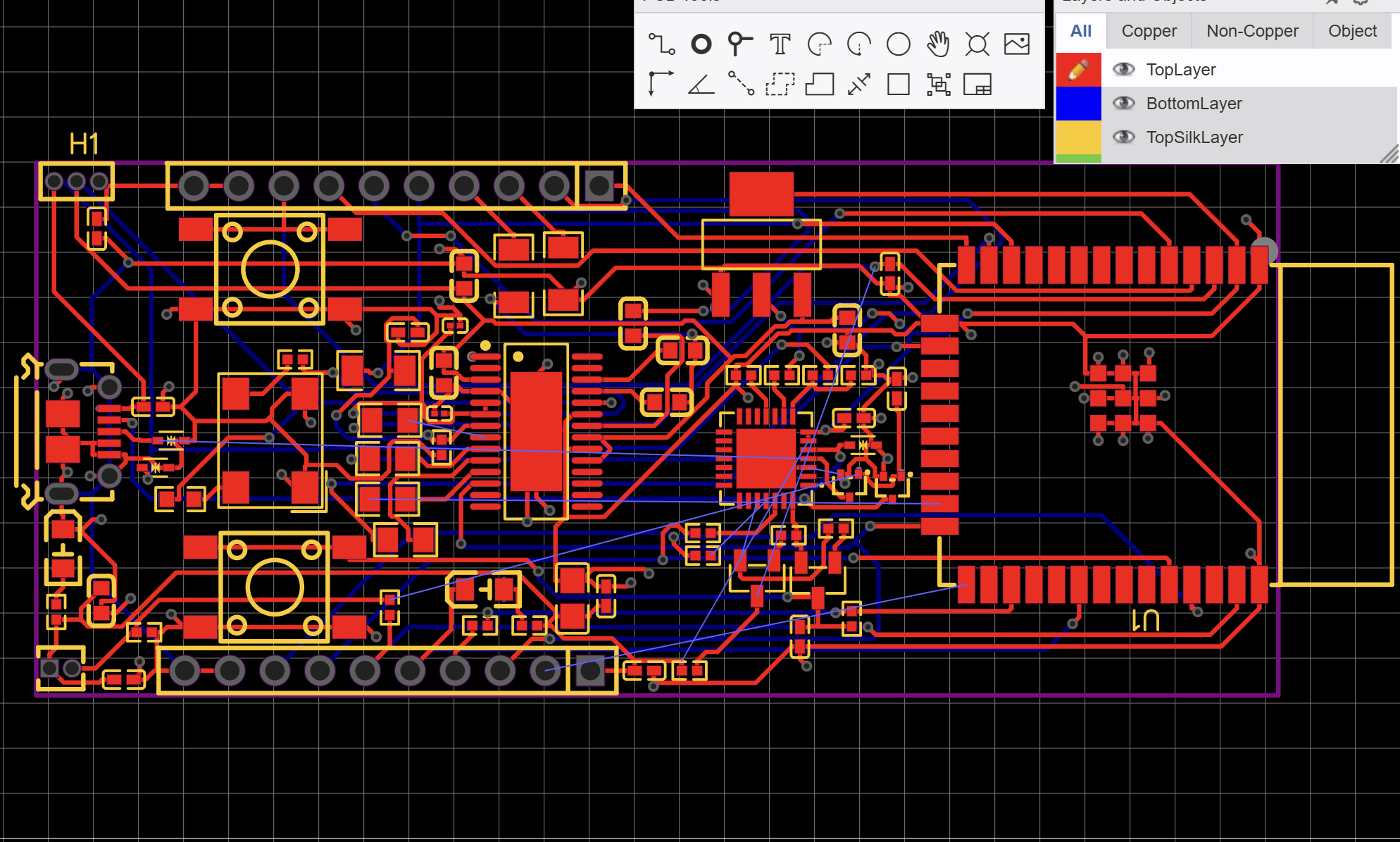Click the sheet frame tool icon
This screenshot has height=842, width=1400.
(x=977, y=84)
